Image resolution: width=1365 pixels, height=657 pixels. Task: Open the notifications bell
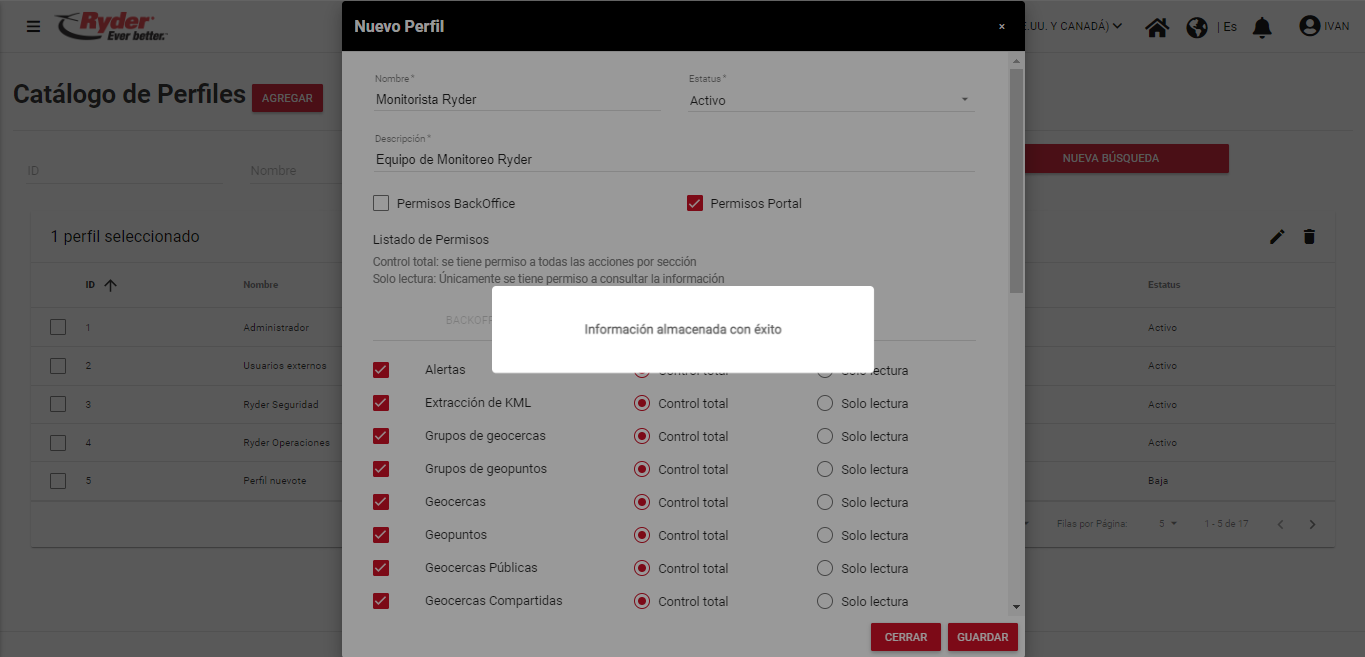pyautogui.click(x=1262, y=27)
